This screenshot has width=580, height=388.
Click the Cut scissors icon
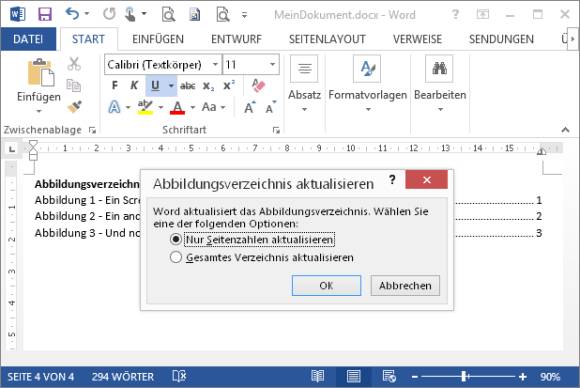[74, 64]
